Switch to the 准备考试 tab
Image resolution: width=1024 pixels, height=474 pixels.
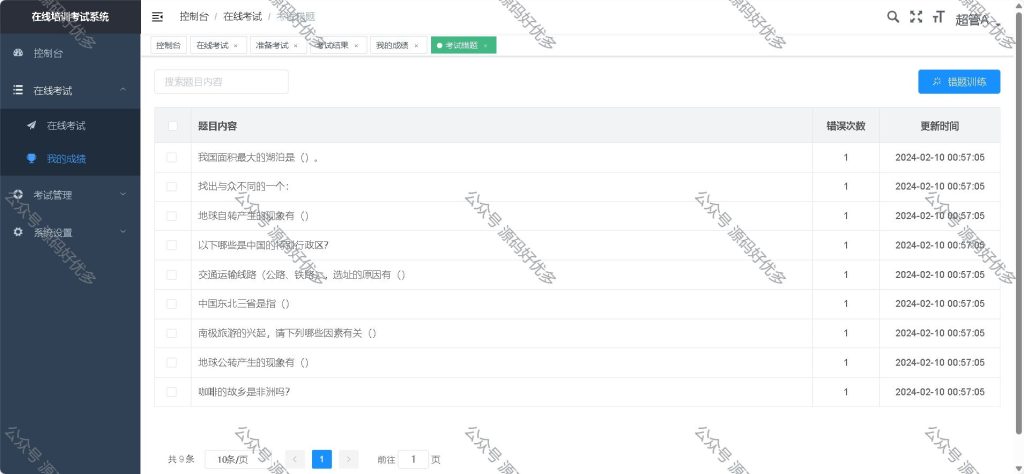(x=278, y=46)
